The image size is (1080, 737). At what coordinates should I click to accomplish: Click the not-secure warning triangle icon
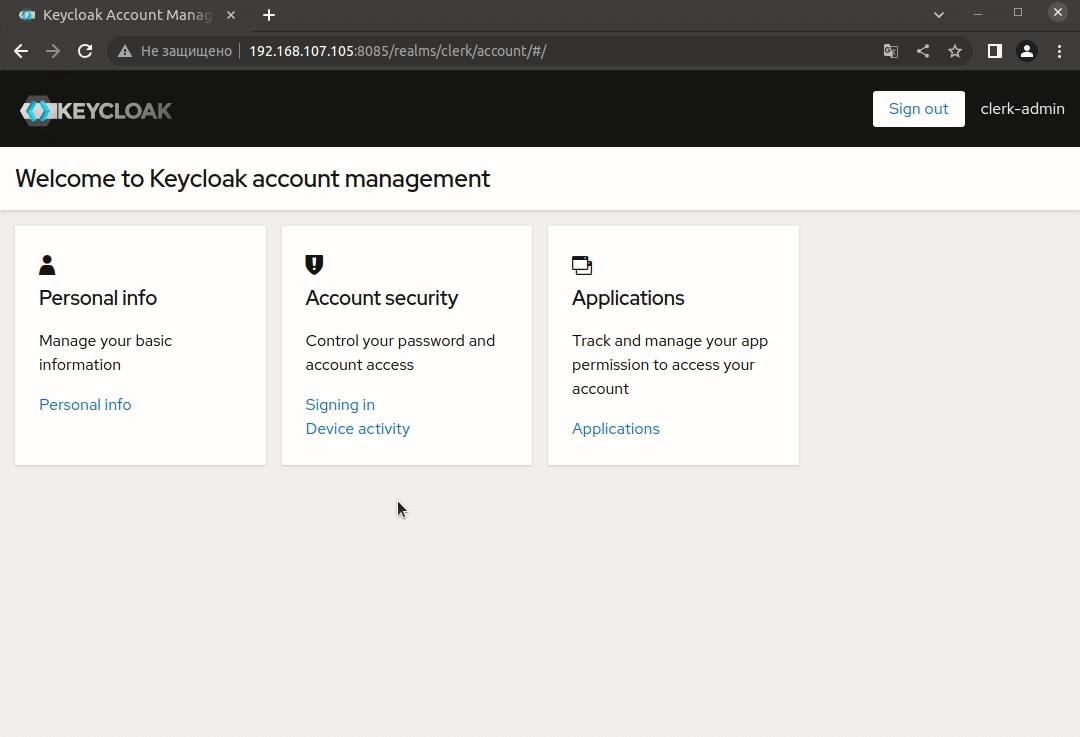(125, 51)
